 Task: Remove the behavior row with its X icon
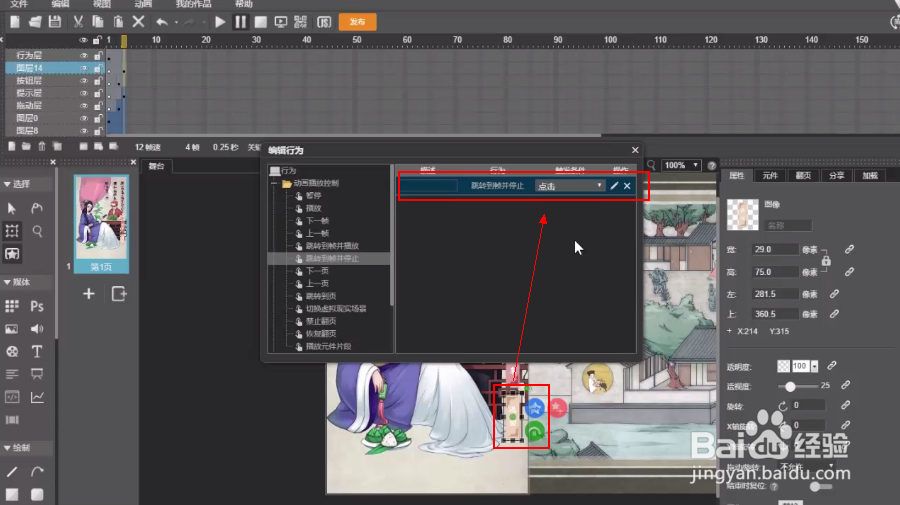[627, 185]
